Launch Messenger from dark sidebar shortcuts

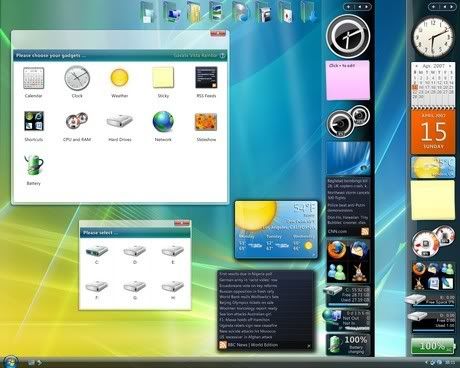click(x=336, y=271)
